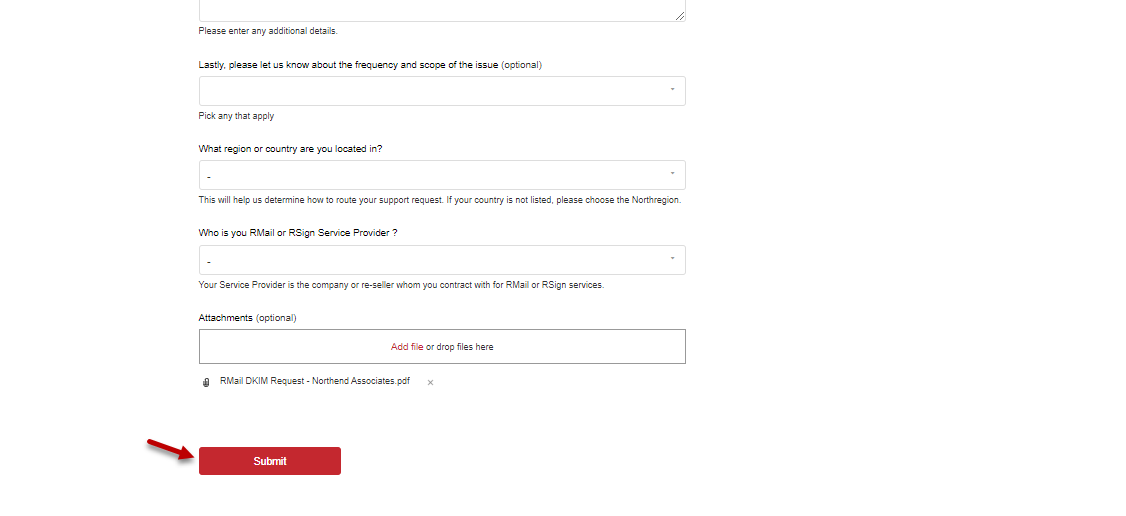Select the dash value in Service Provider field

(208, 262)
